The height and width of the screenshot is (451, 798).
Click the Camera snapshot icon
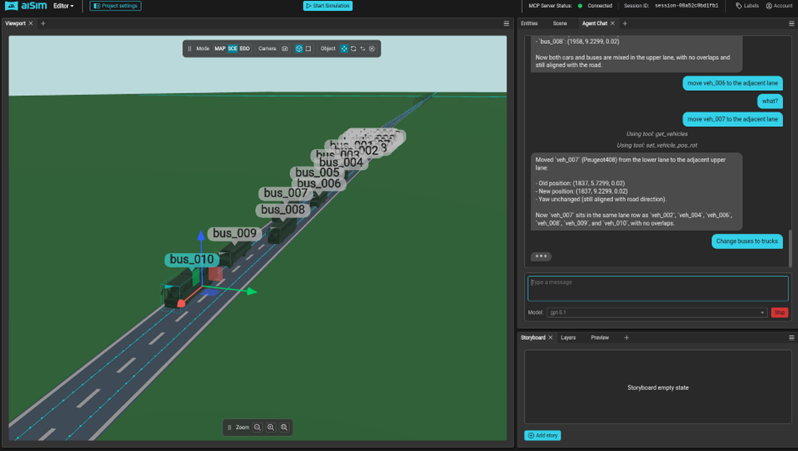(x=285, y=49)
